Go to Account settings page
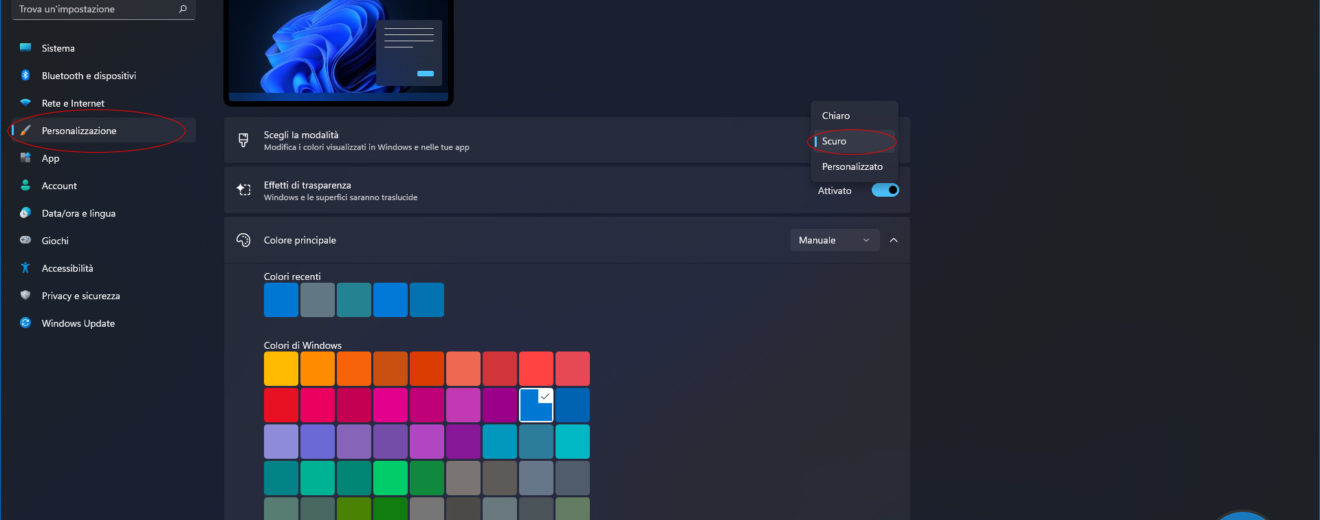Screen dimensions: 1320x520 [103, 186]
